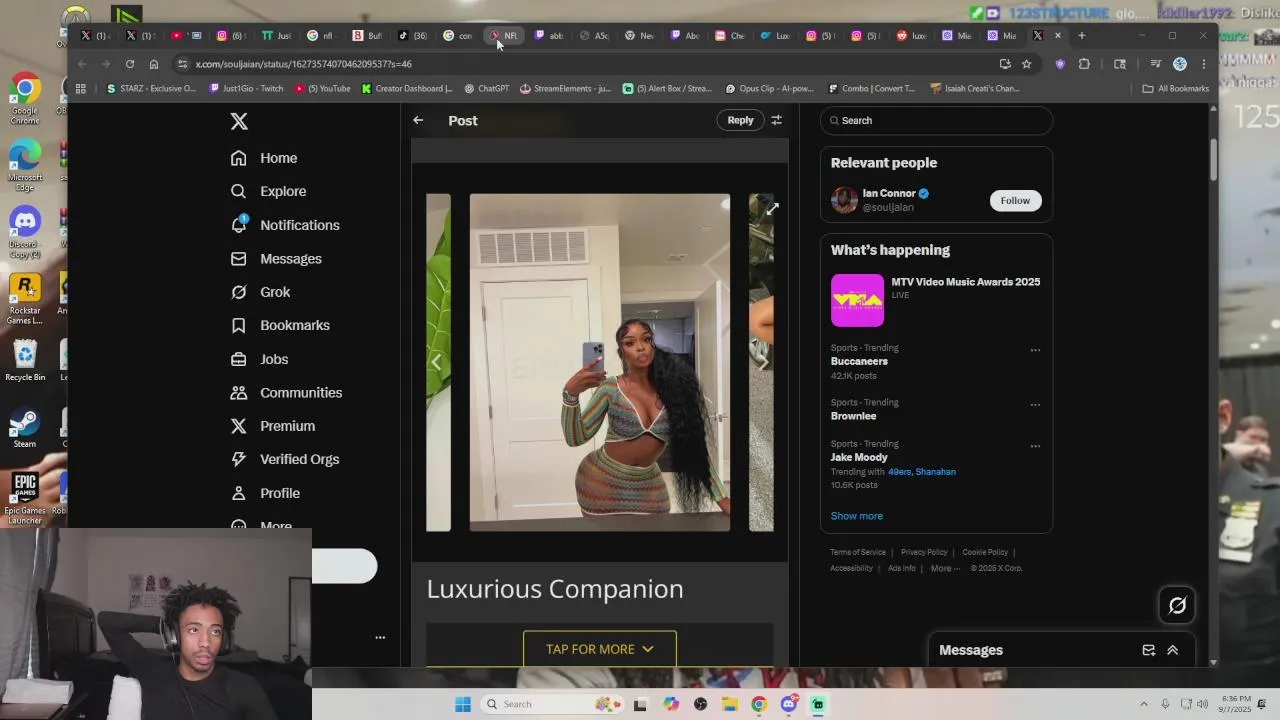The height and width of the screenshot is (720, 1280).
Task: Bookmark this page with the star icon
Action: (1026, 64)
